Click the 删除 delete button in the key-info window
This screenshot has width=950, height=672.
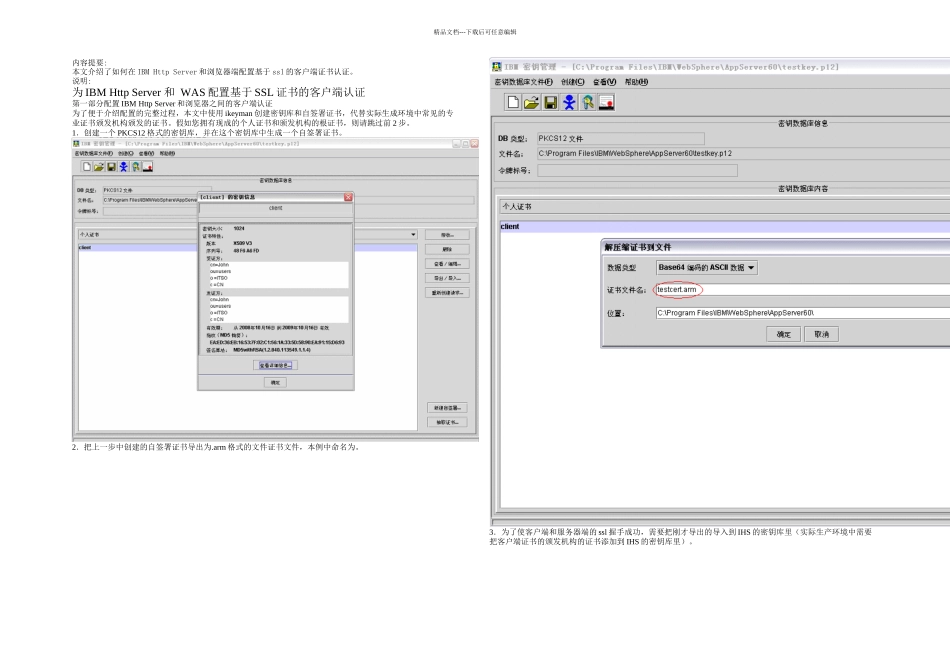coord(447,249)
